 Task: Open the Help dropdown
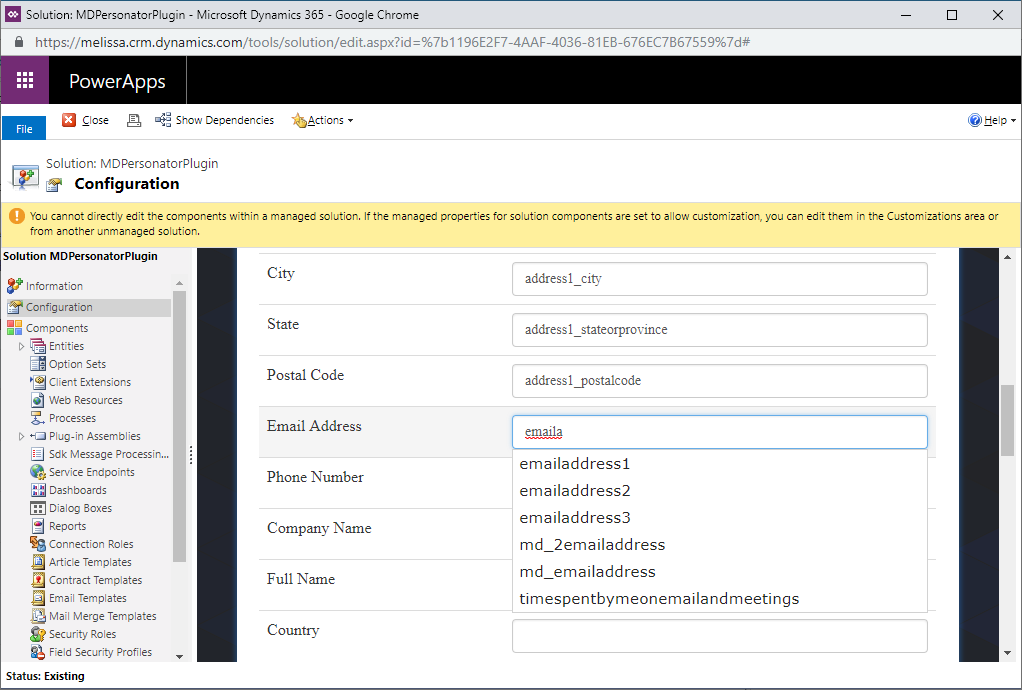(x=992, y=120)
